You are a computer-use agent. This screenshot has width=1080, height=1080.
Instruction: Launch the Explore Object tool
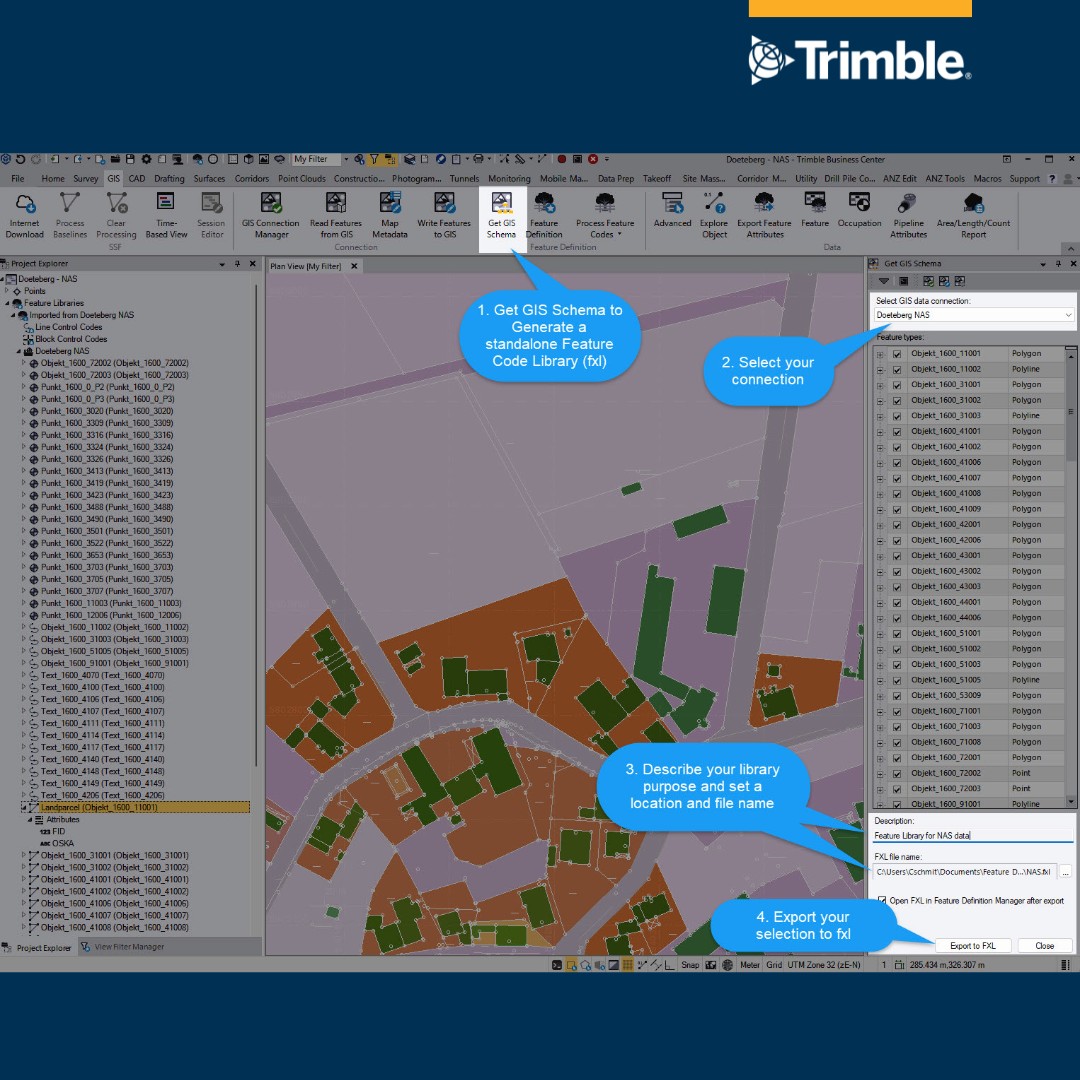[714, 216]
